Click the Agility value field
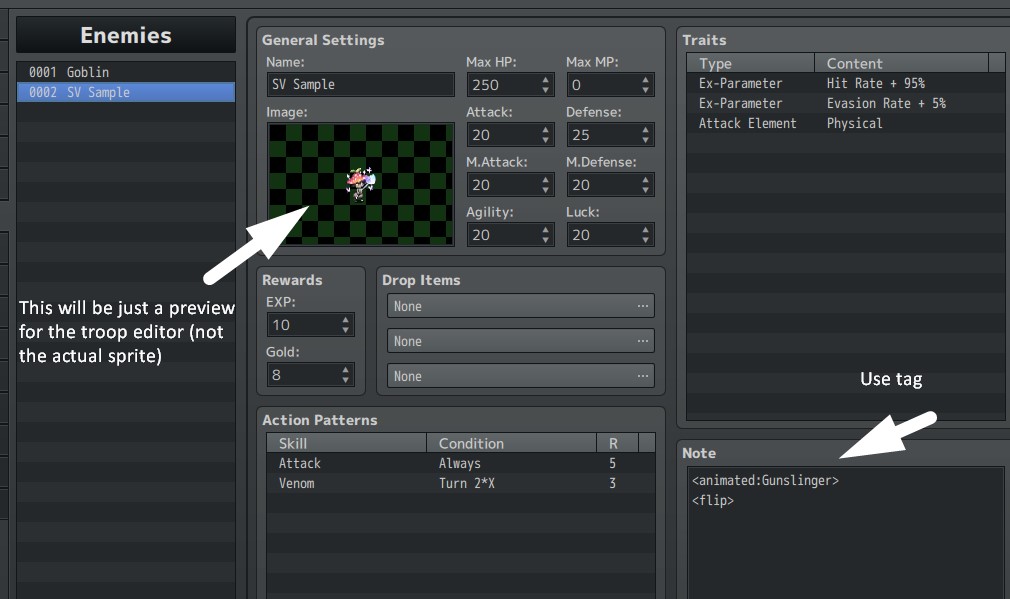1010x599 pixels. pyautogui.click(x=502, y=235)
